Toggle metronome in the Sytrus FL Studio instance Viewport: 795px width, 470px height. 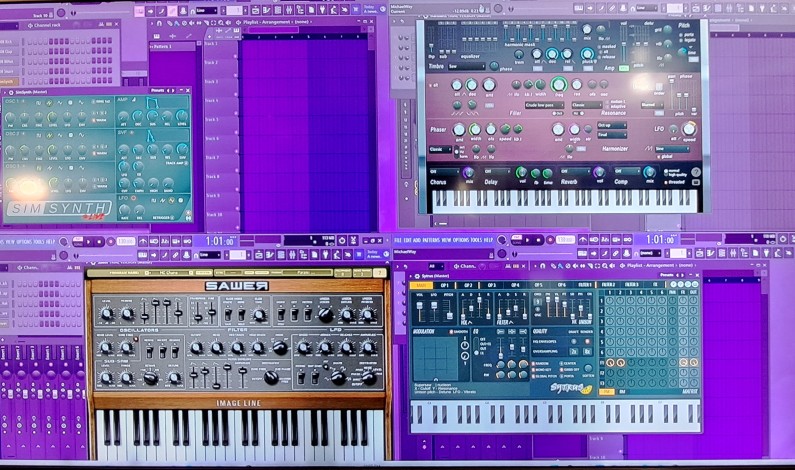click(583, 240)
